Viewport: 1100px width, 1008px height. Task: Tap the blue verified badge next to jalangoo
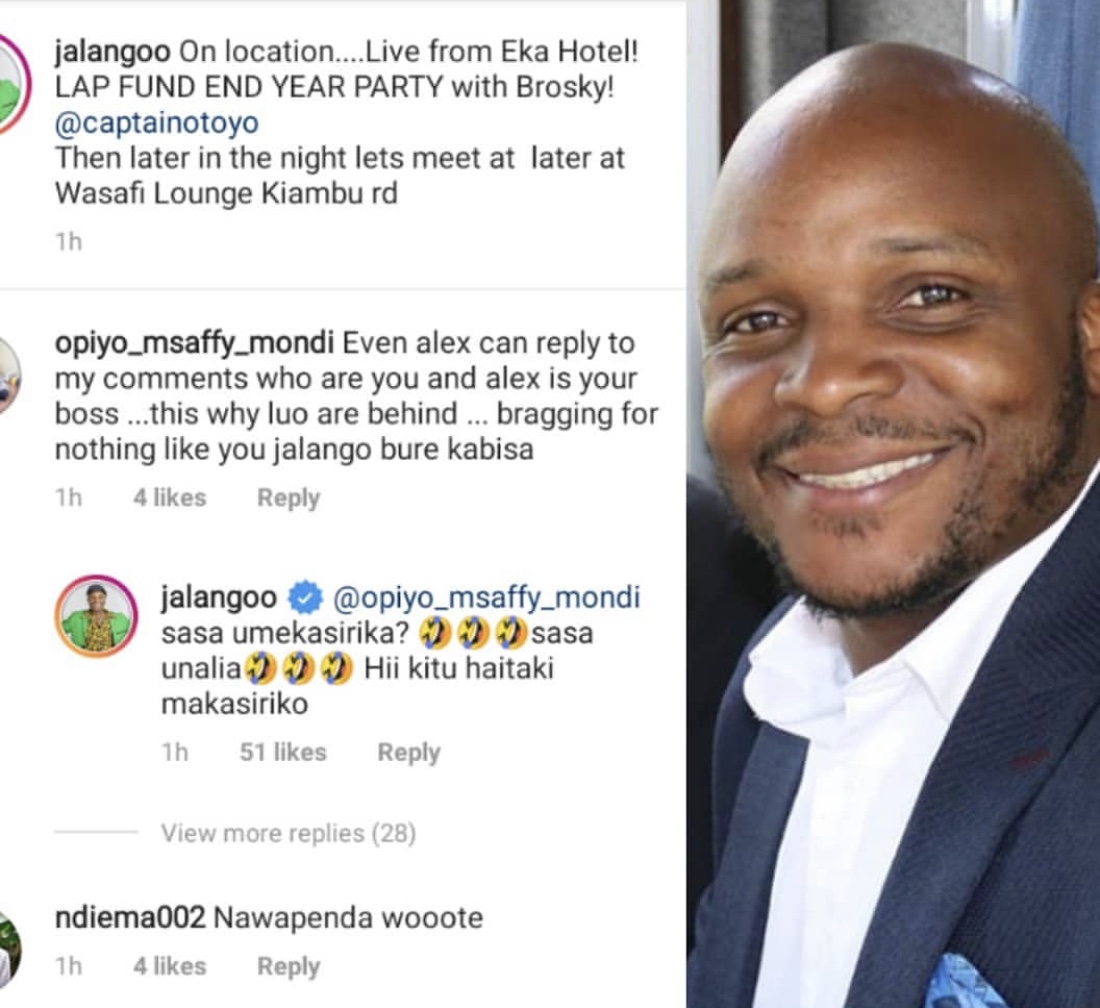306,597
